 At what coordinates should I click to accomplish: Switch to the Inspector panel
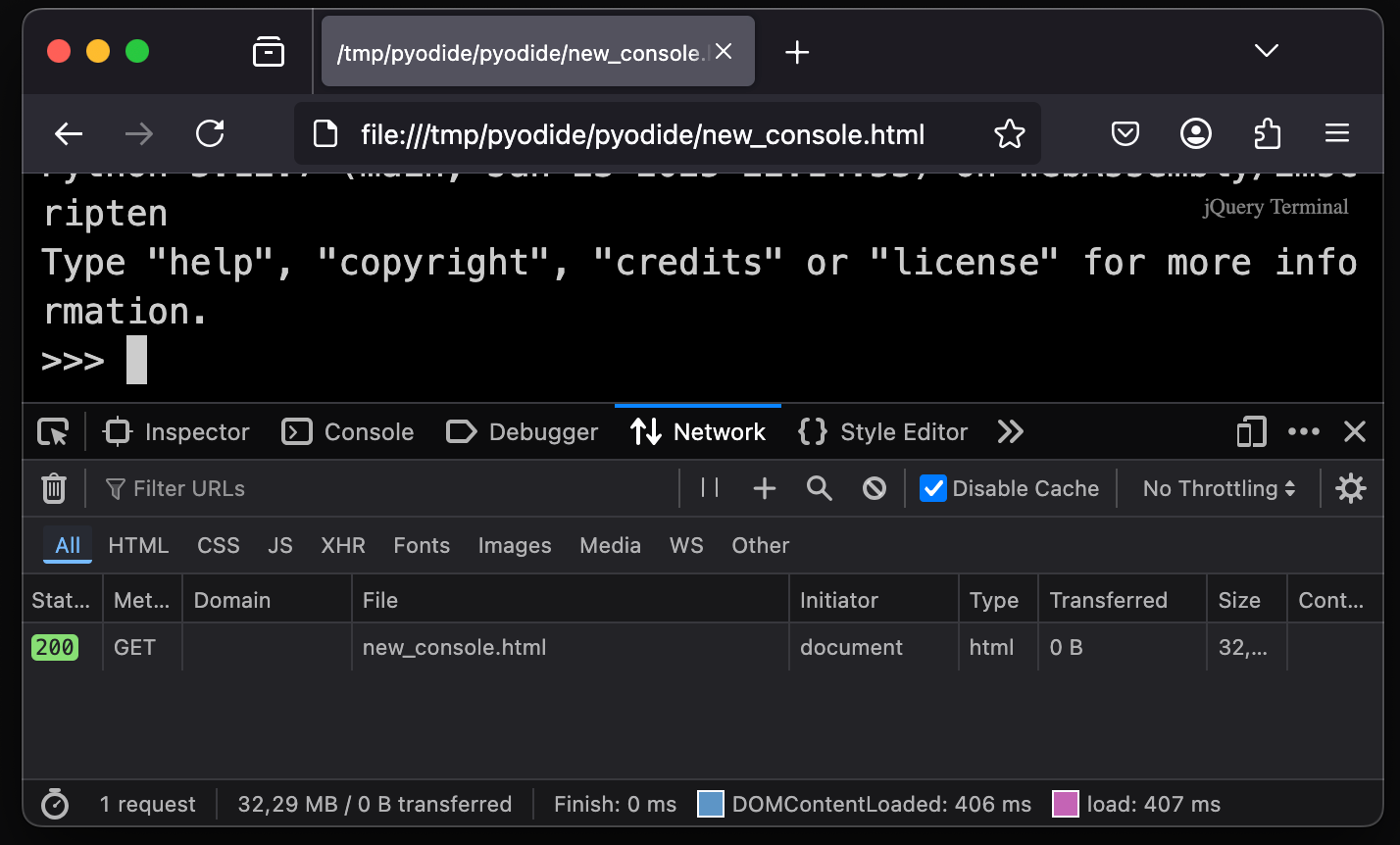pyautogui.click(x=176, y=432)
